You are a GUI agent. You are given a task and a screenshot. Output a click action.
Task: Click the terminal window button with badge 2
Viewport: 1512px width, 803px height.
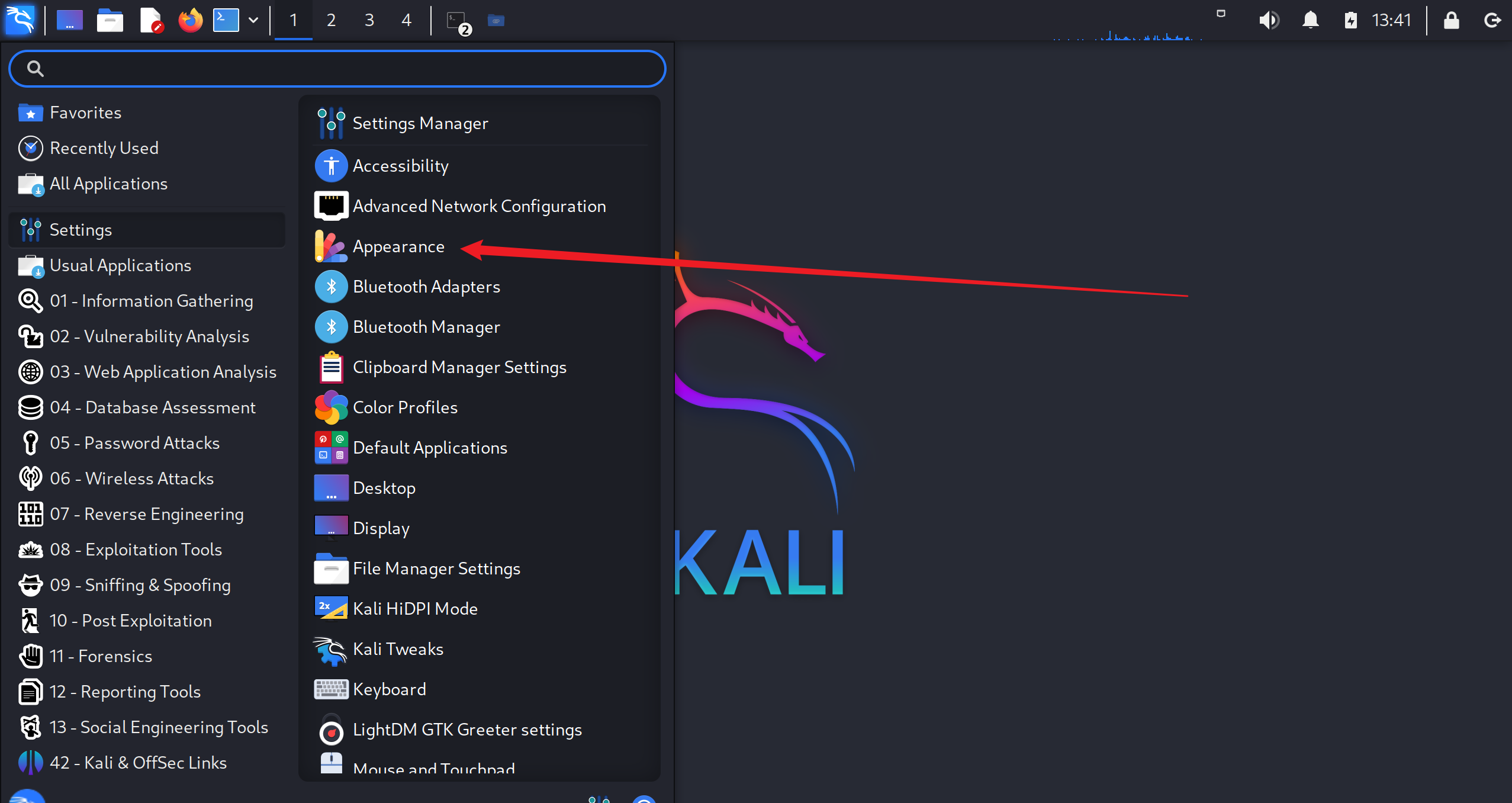pos(458,23)
